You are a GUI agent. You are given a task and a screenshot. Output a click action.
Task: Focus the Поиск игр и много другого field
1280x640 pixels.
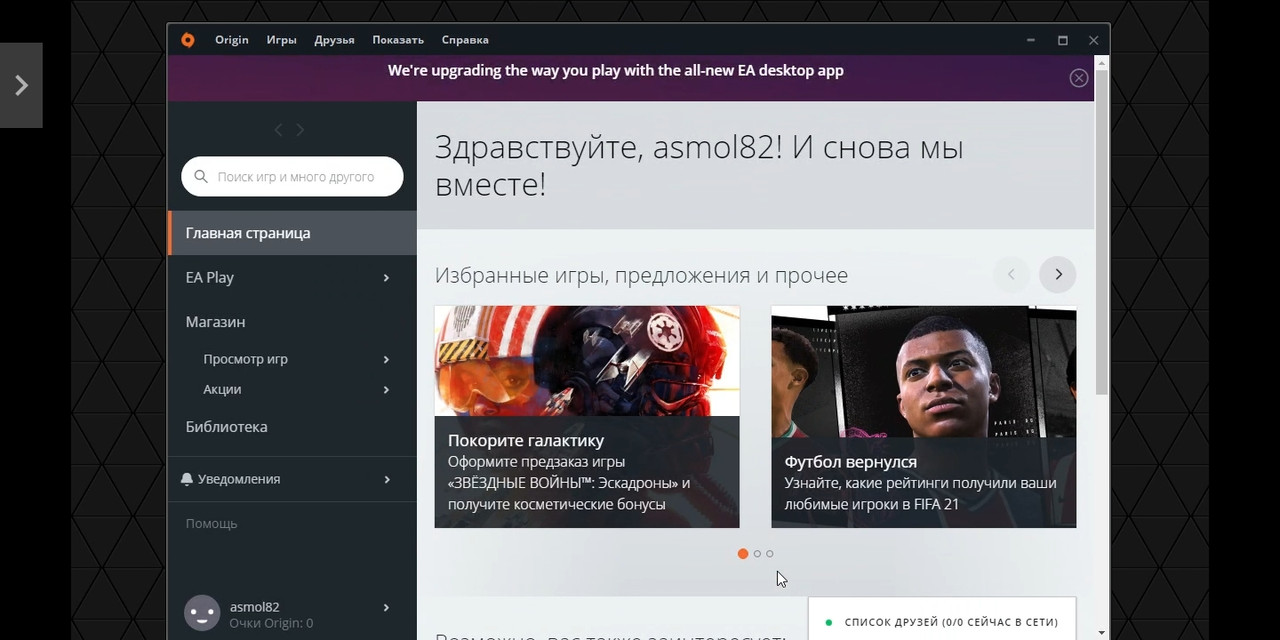(x=292, y=177)
